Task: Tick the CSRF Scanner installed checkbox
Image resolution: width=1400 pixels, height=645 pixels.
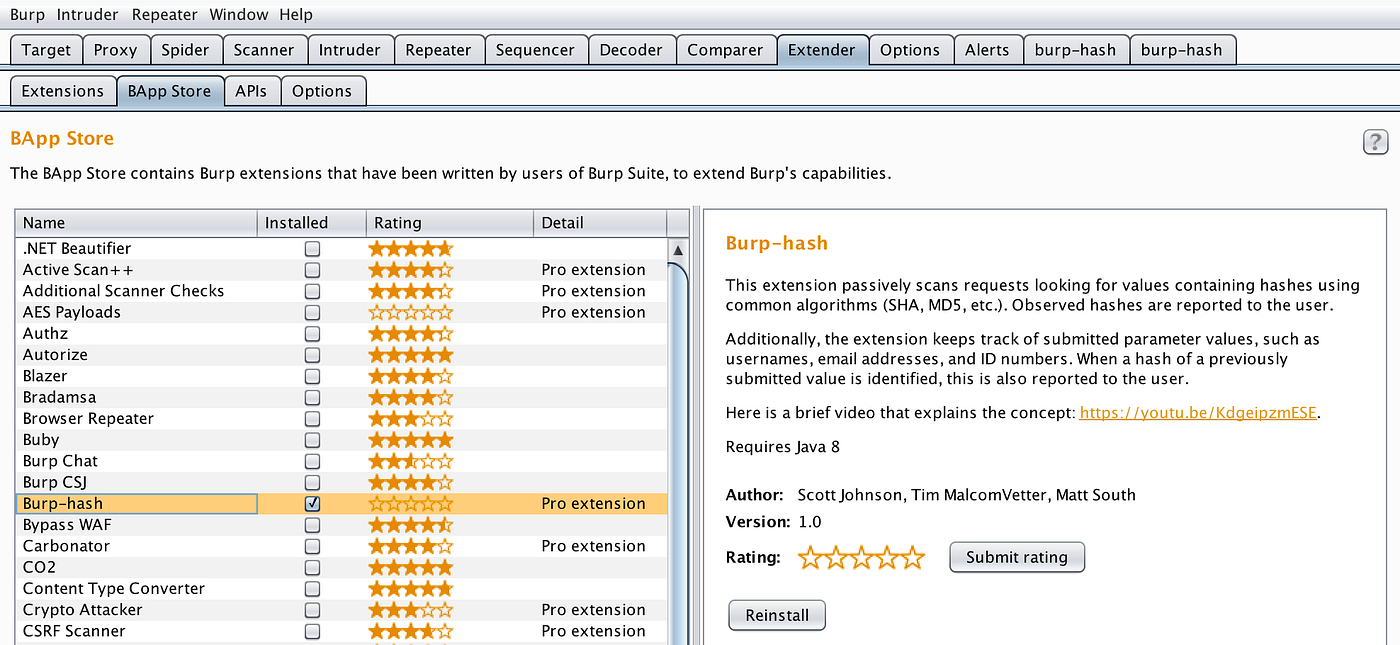Action: pos(313,631)
